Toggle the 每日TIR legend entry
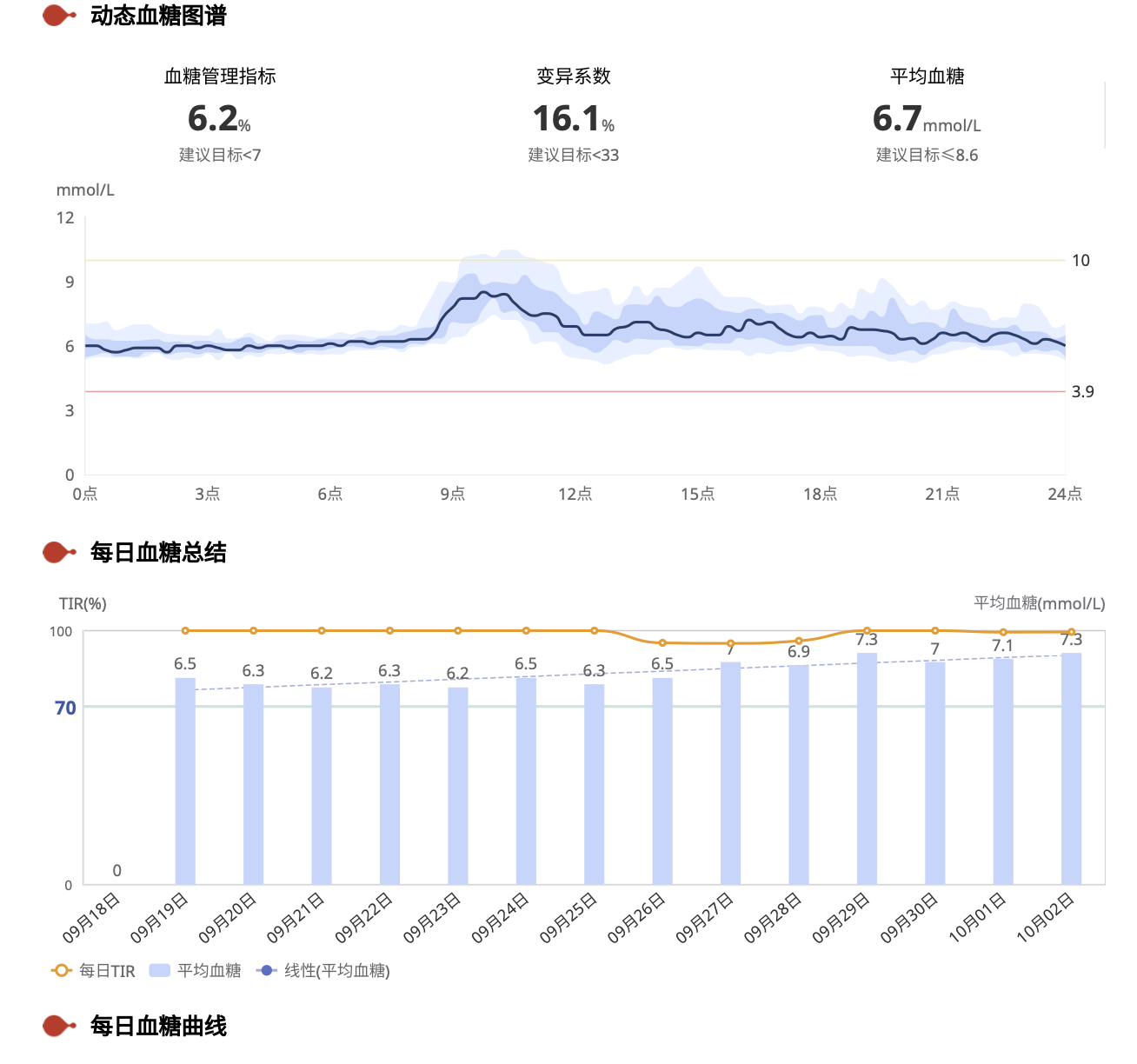The width and height of the screenshot is (1137, 1064). [x=94, y=970]
